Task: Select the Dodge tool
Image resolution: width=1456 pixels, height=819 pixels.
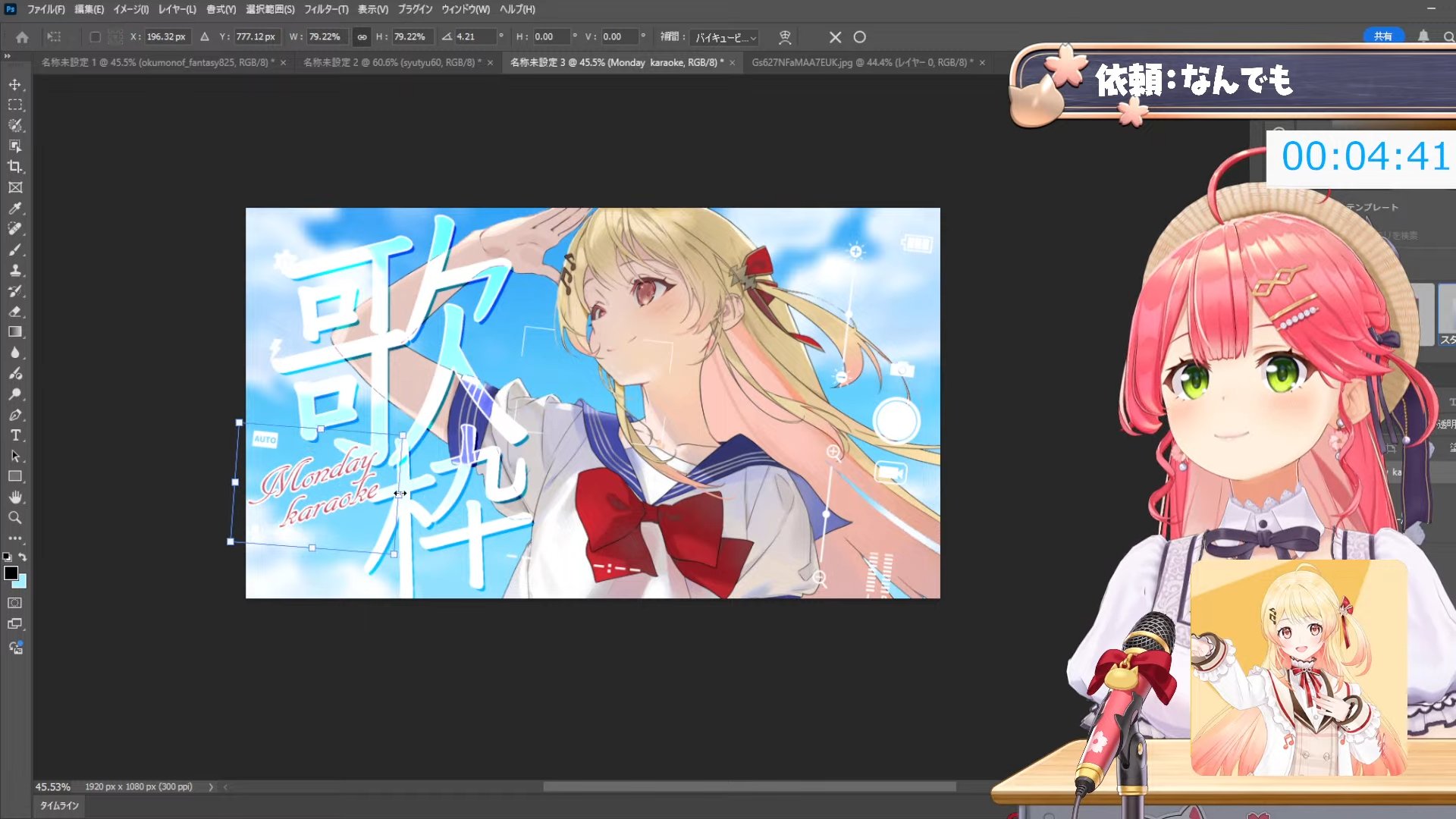Action: coord(15,394)
